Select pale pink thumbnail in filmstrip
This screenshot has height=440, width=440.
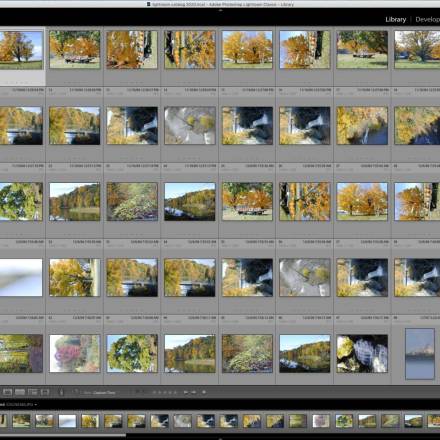(x=321, y=421)
